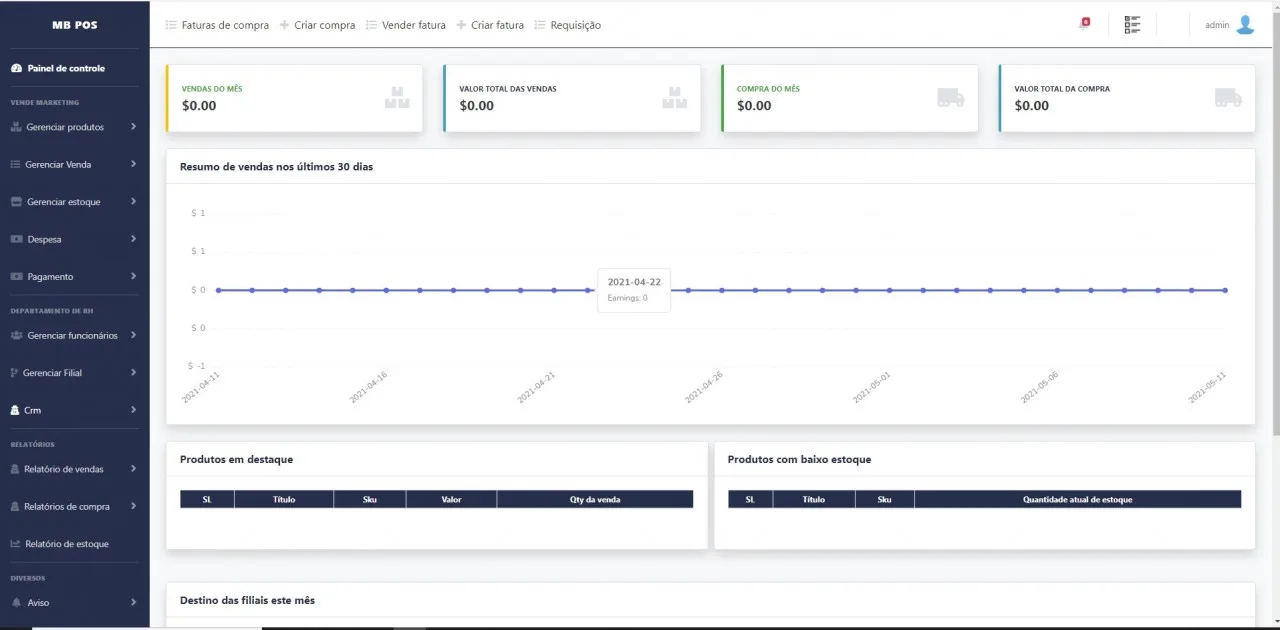The height and width of the screenshot is (630, 1280).
Task: Open the task list icon in header
Action: [x=1132, y=25]
